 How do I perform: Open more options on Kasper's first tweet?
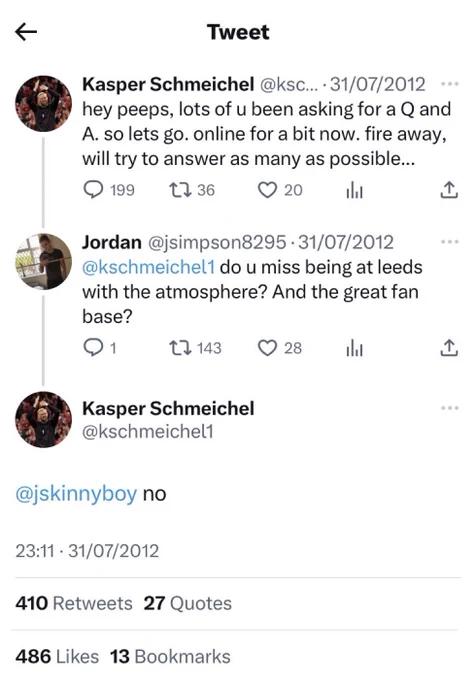pyautogui.click(x=450, y=83)
